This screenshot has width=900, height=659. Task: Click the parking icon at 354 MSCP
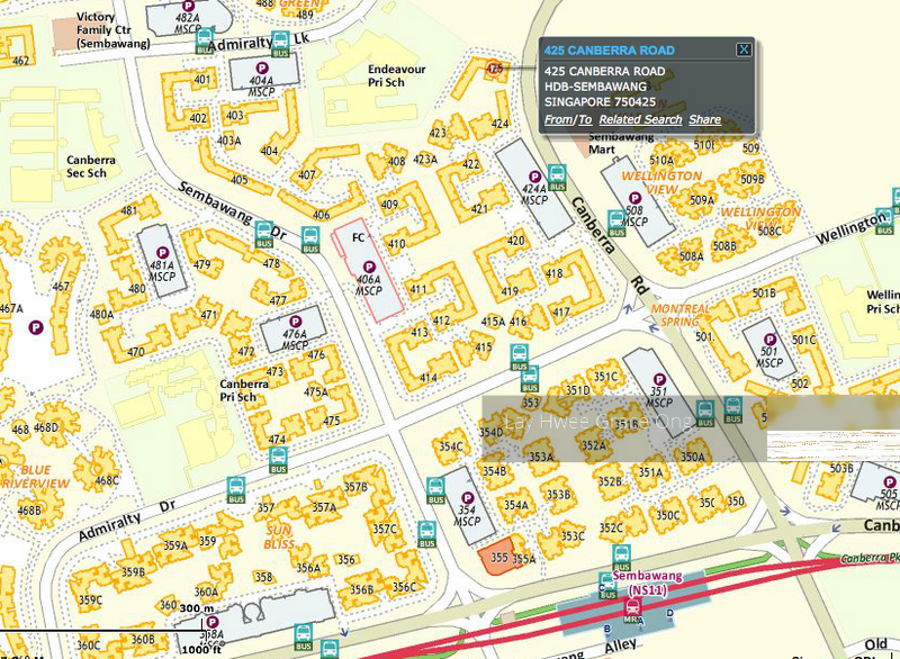(x=466, y=497)
